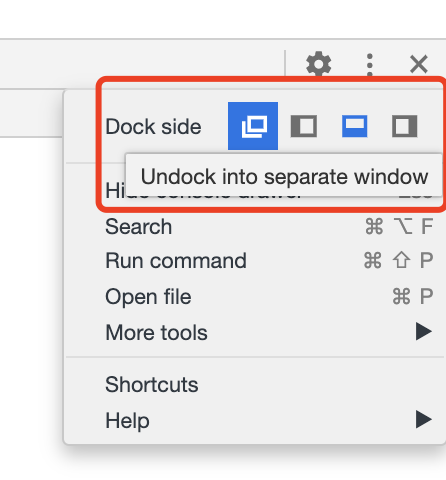446x480 pixels.
Task: Select Run command from the menu
Action: click(x=255, y=260)
